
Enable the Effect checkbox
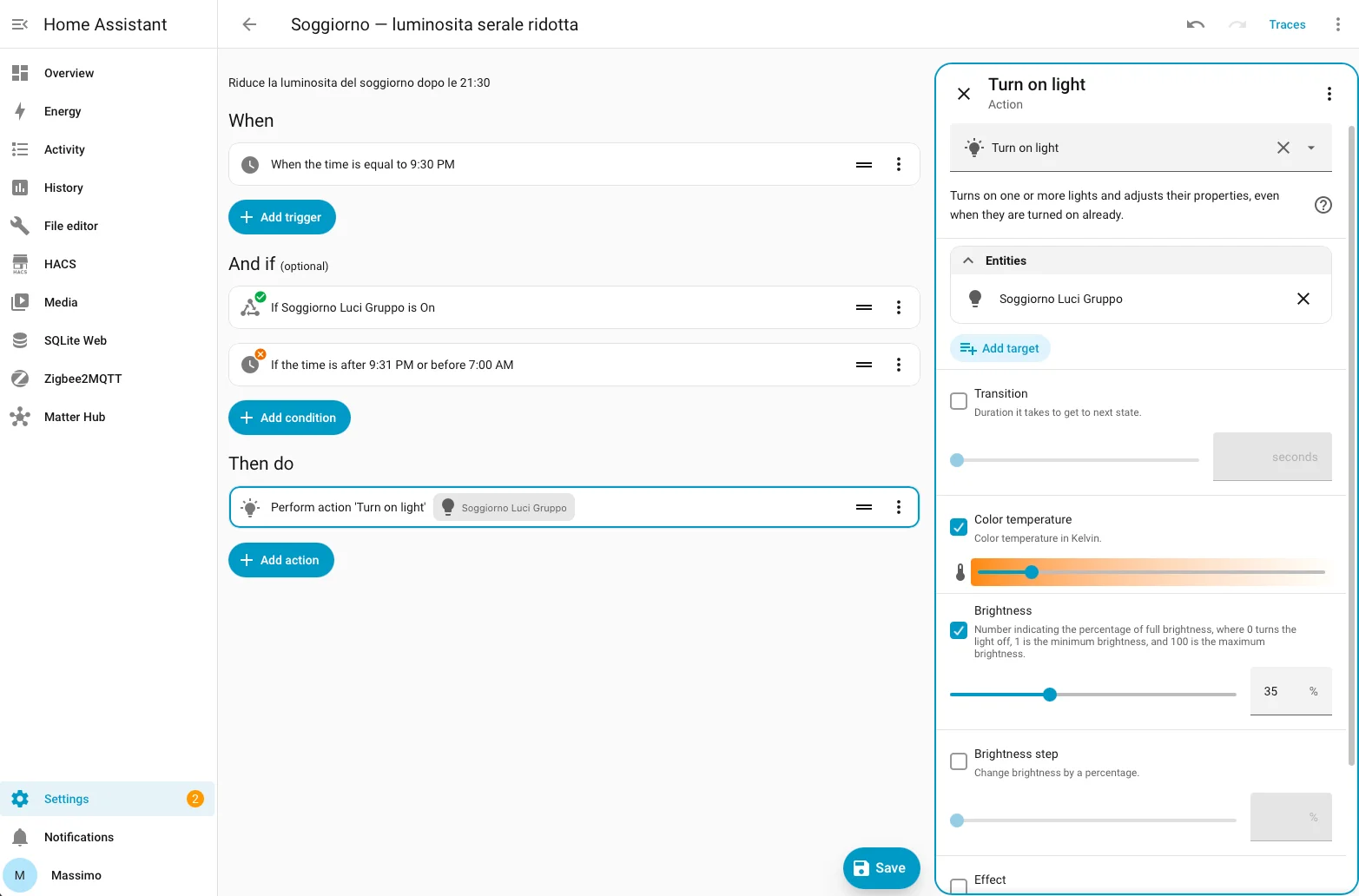tap(959, 886)
